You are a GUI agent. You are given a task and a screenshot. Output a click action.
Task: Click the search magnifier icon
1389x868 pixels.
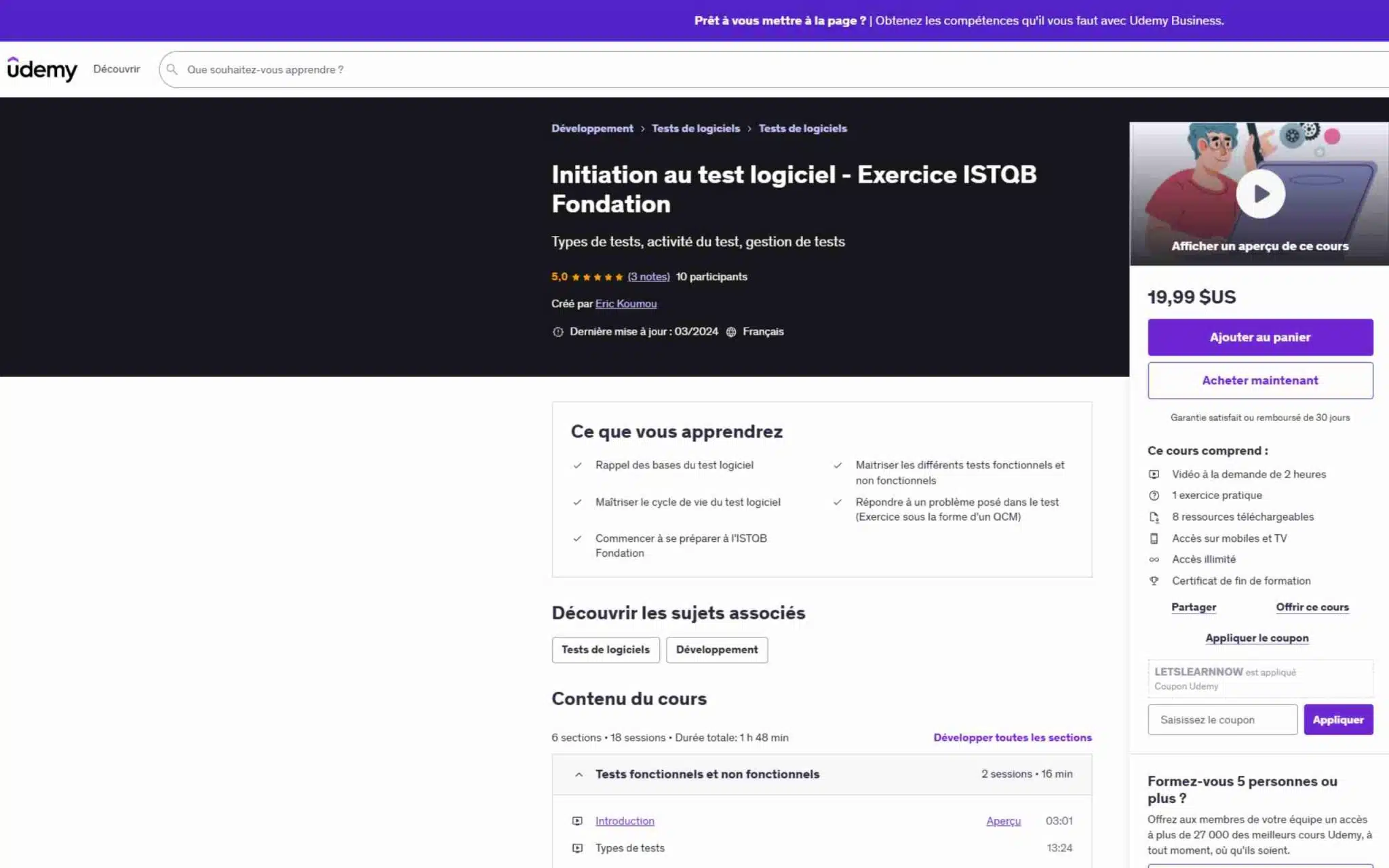172,69
